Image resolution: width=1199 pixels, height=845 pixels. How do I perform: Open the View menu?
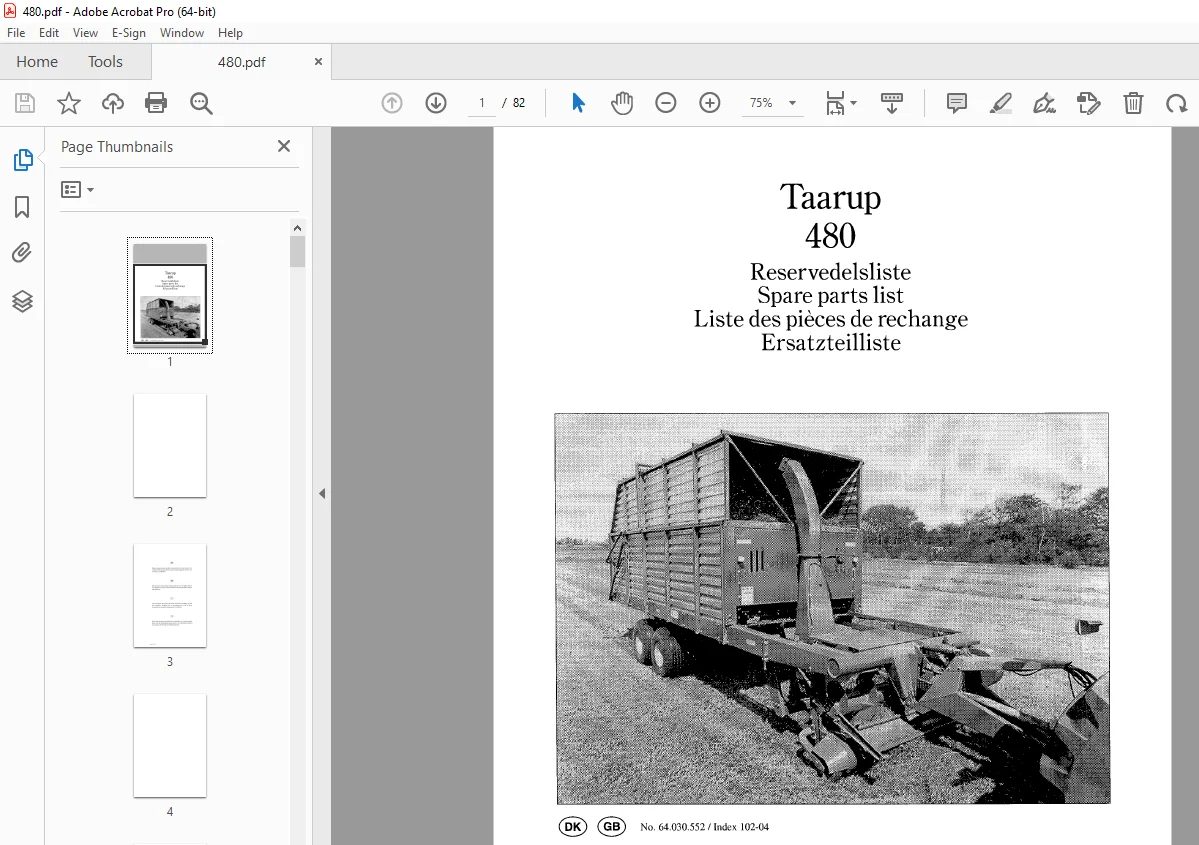click(x=85, y=33)
